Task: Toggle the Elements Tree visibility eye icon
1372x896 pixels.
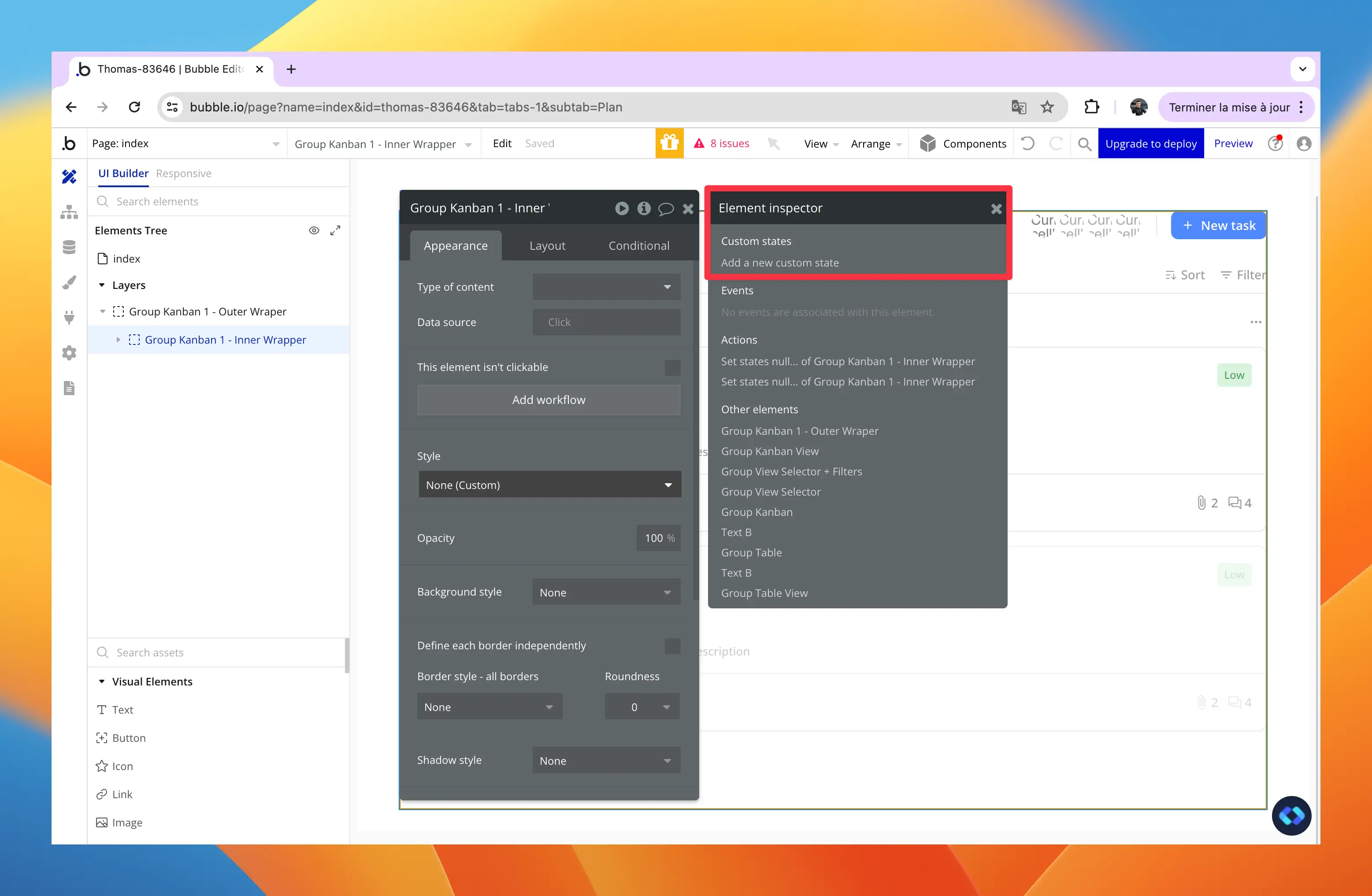Action: coord(314,230)
